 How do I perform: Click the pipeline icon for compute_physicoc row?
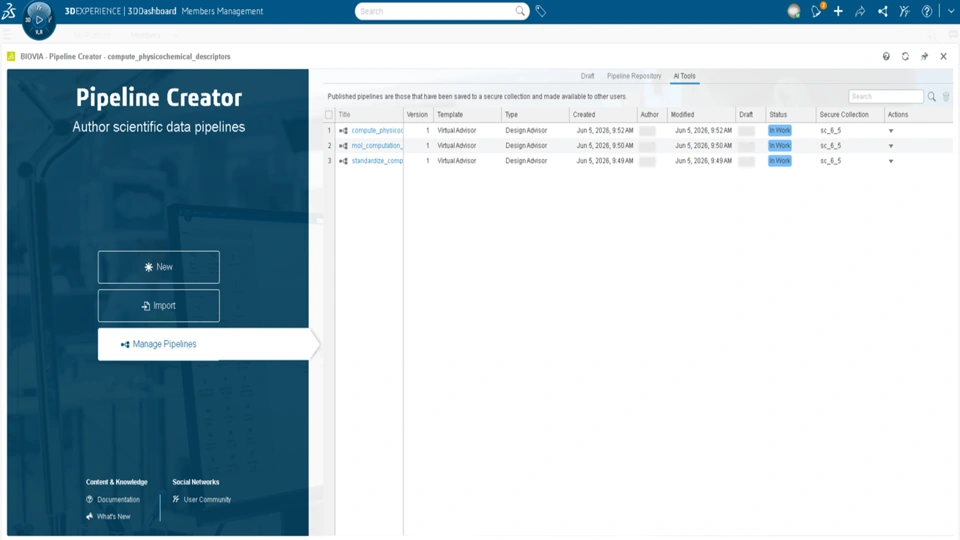click(343, 130)
